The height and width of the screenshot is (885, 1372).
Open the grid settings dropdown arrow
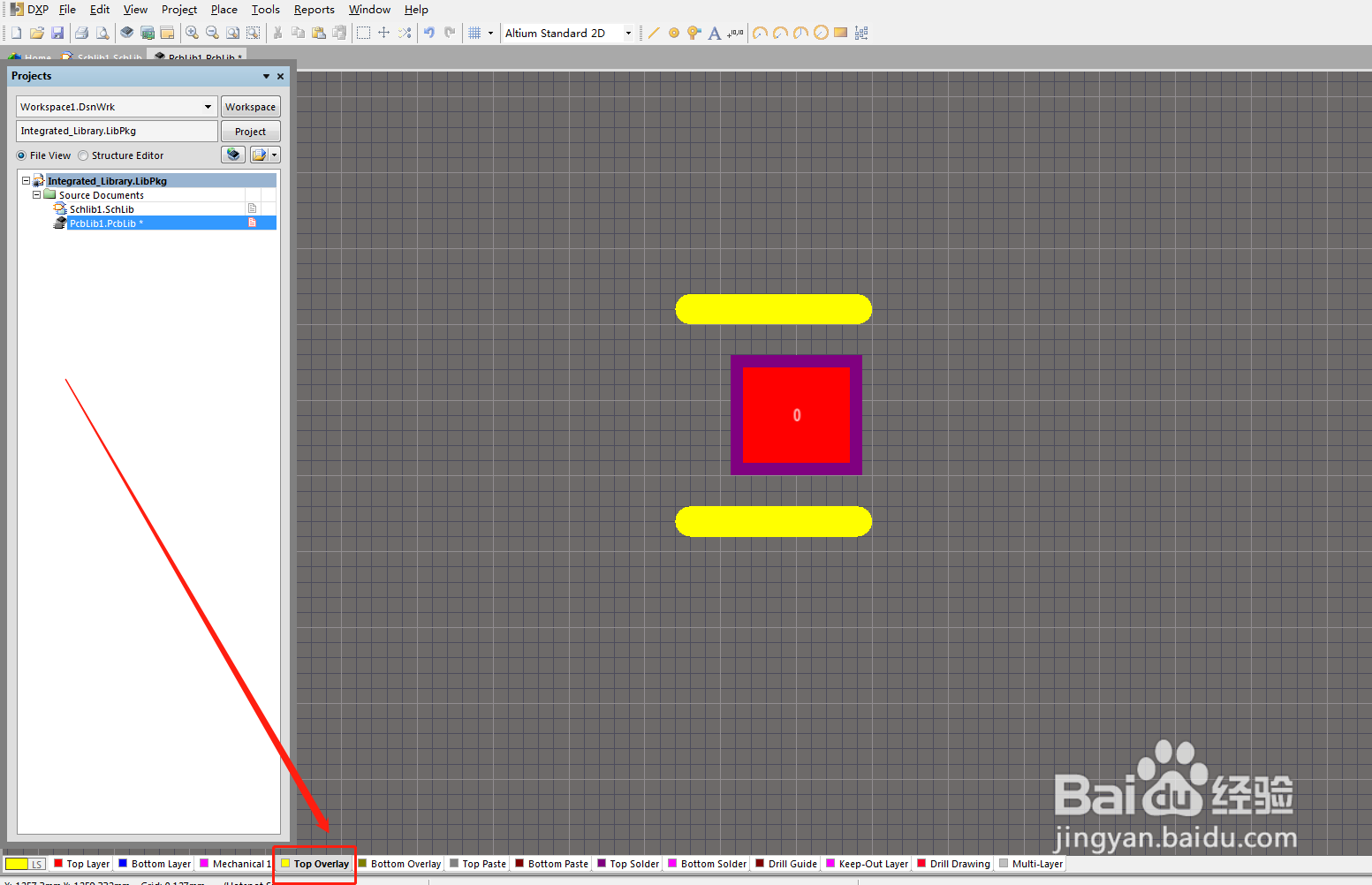(490, 33)
